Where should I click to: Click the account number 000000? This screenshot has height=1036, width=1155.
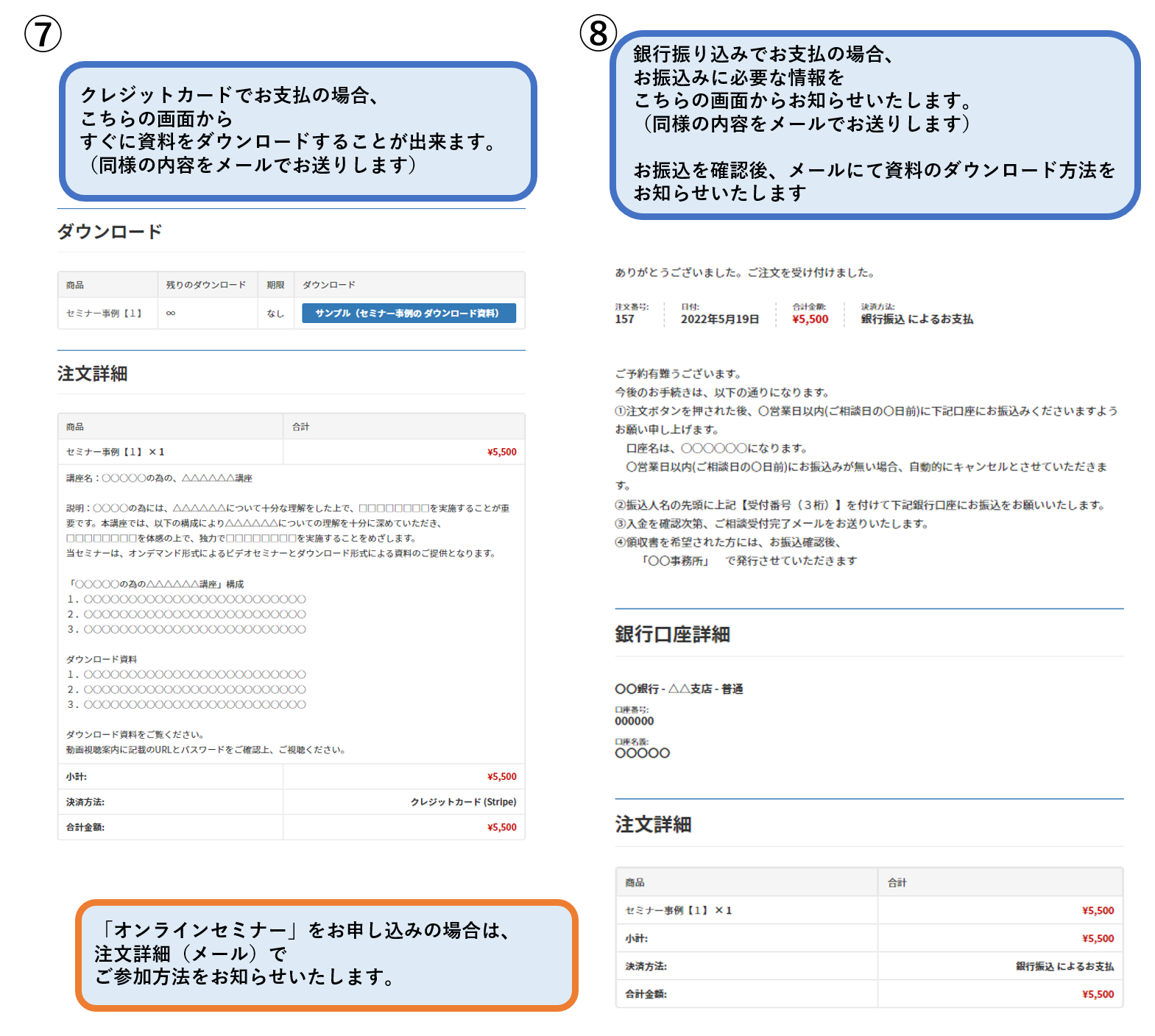pos(634,721)
